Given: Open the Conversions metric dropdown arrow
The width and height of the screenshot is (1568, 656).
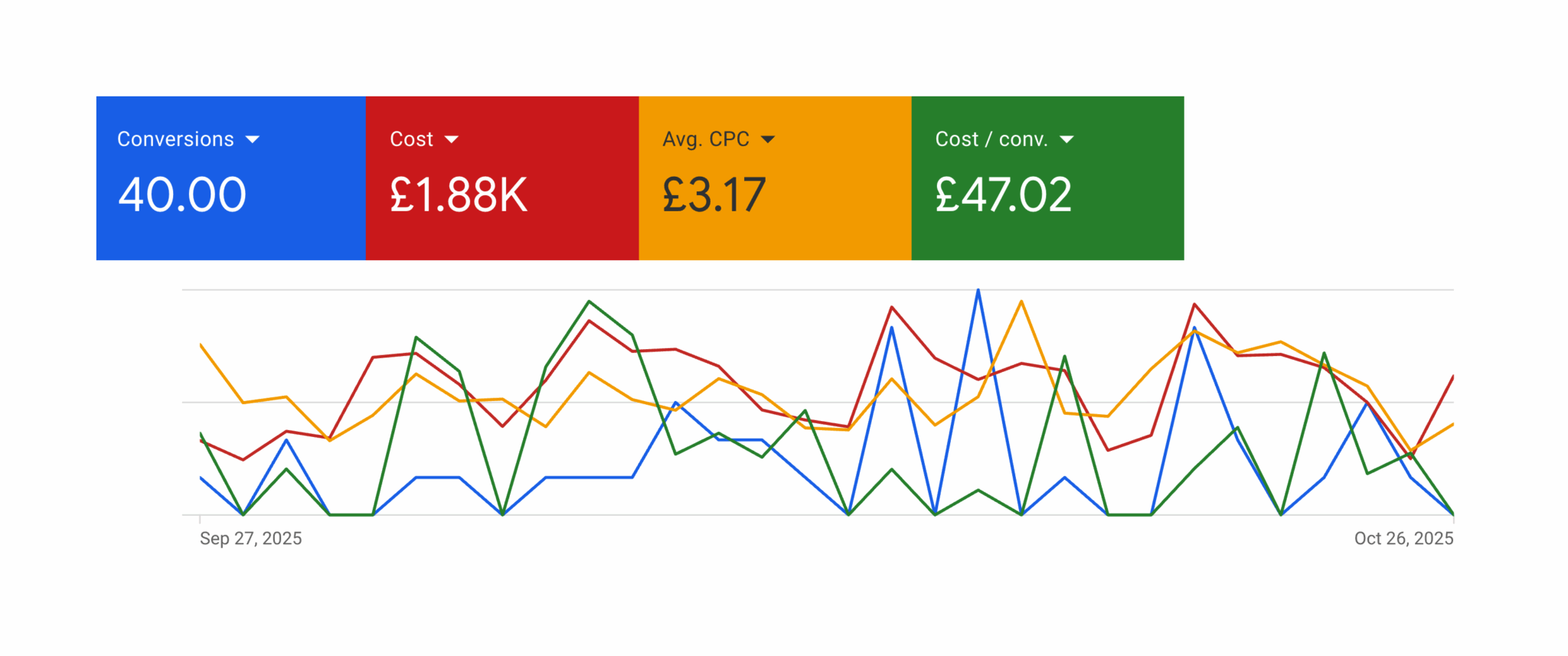Looking at the screenshot, I should pyautogui.click(x=253, y=139).
